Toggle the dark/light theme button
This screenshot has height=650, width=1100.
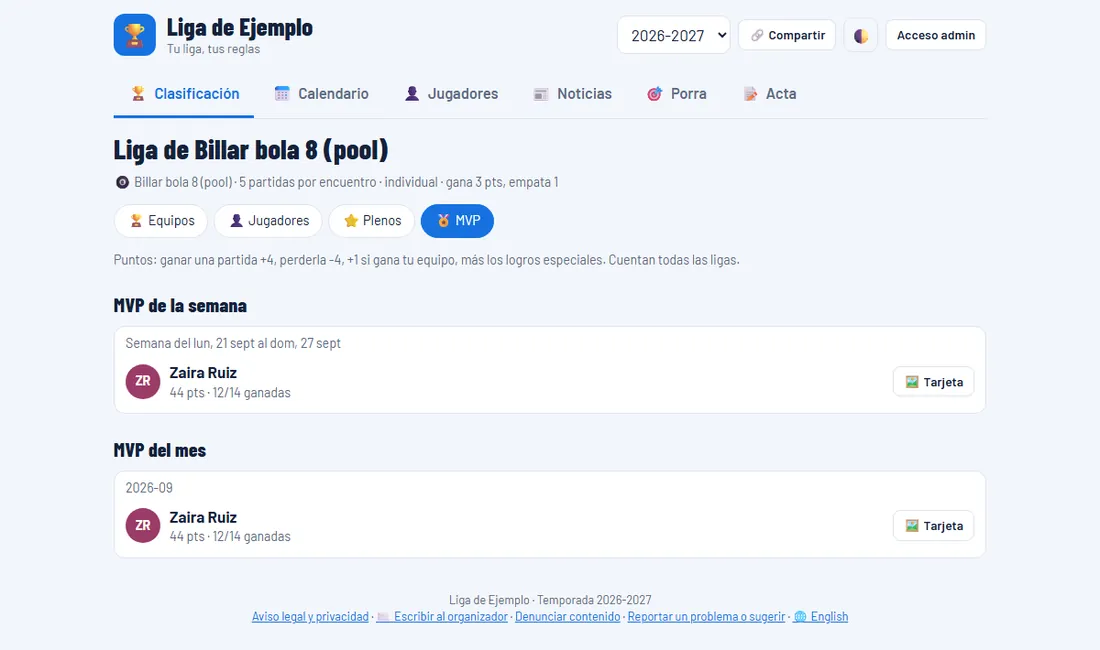861,35
